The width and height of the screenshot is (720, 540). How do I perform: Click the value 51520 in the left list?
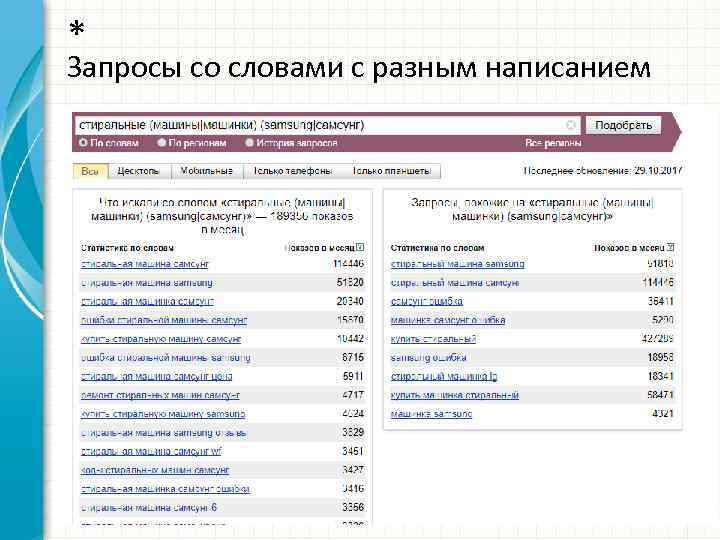pos(350,282)
